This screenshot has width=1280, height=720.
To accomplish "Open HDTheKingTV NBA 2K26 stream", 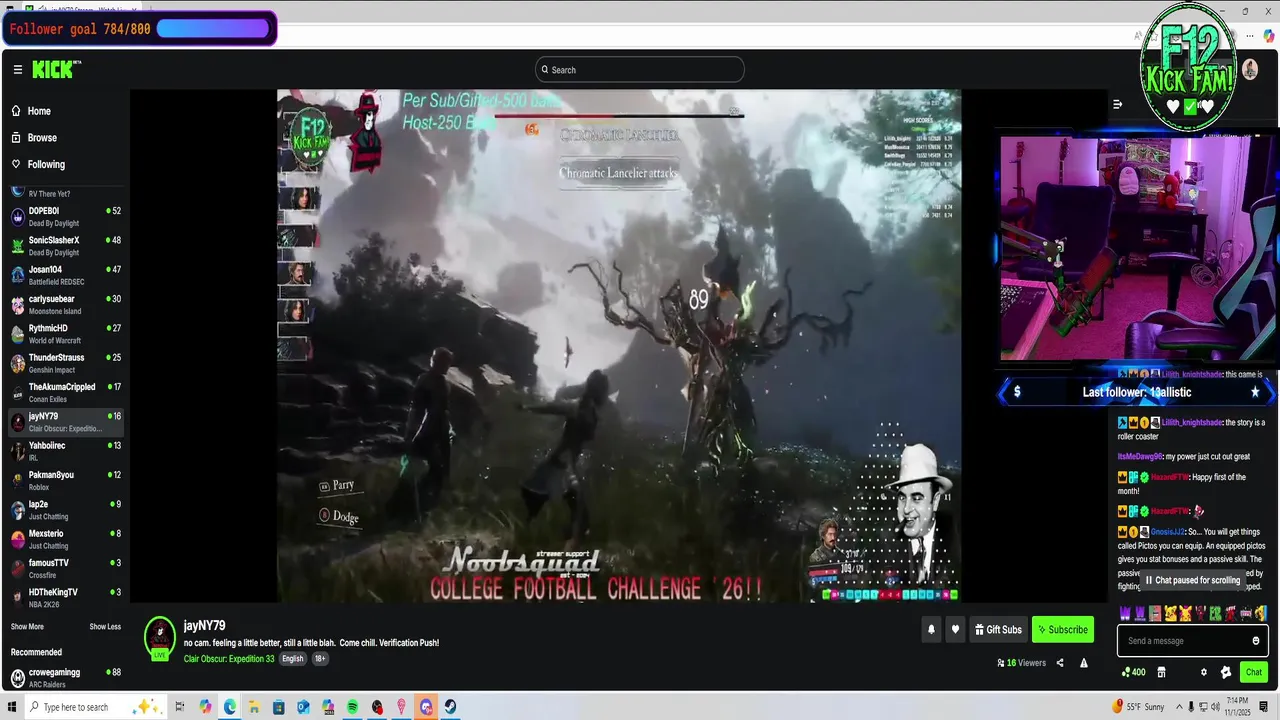I will click(65, 598).
